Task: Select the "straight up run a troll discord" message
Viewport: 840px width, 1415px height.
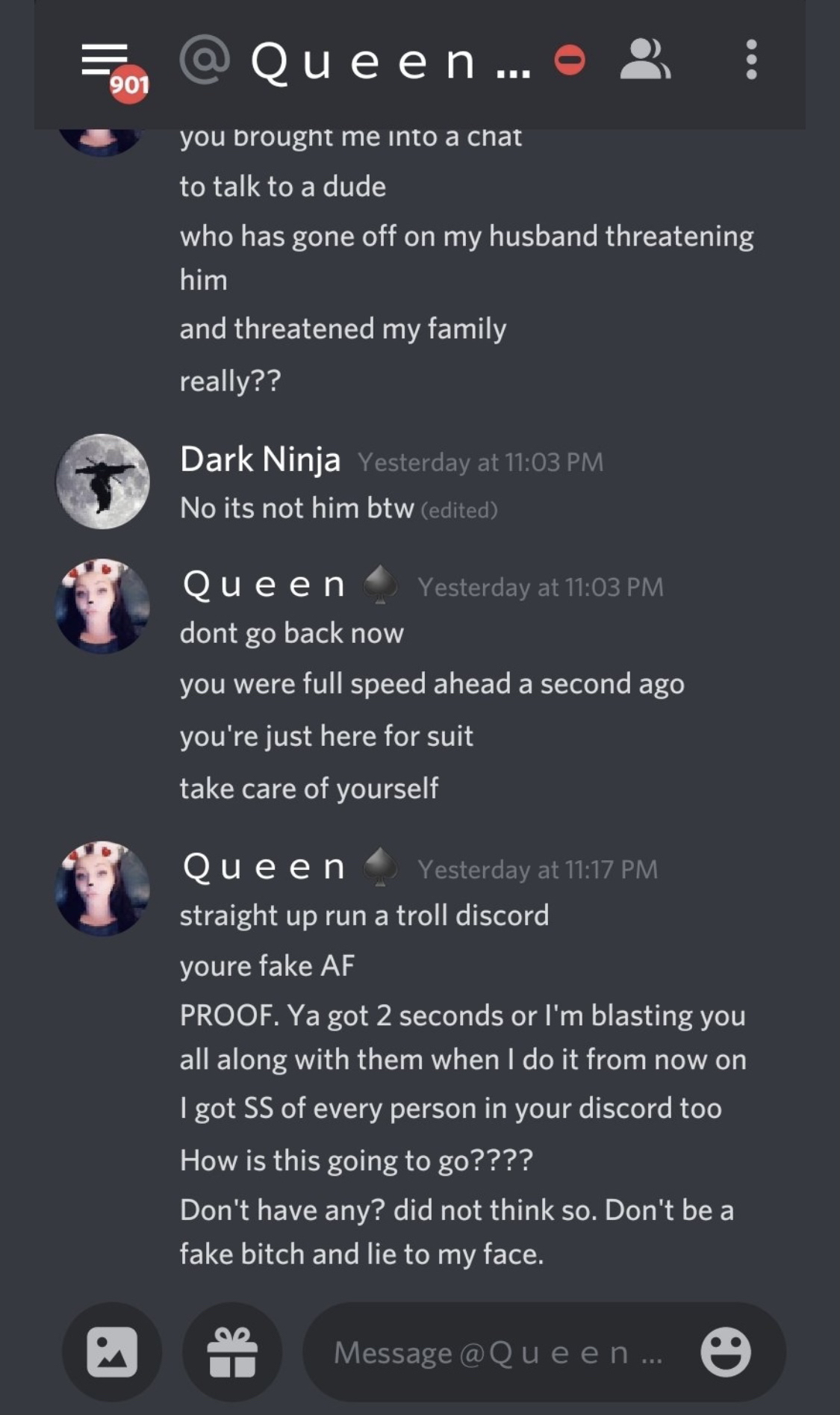Action: click(364, 915)
